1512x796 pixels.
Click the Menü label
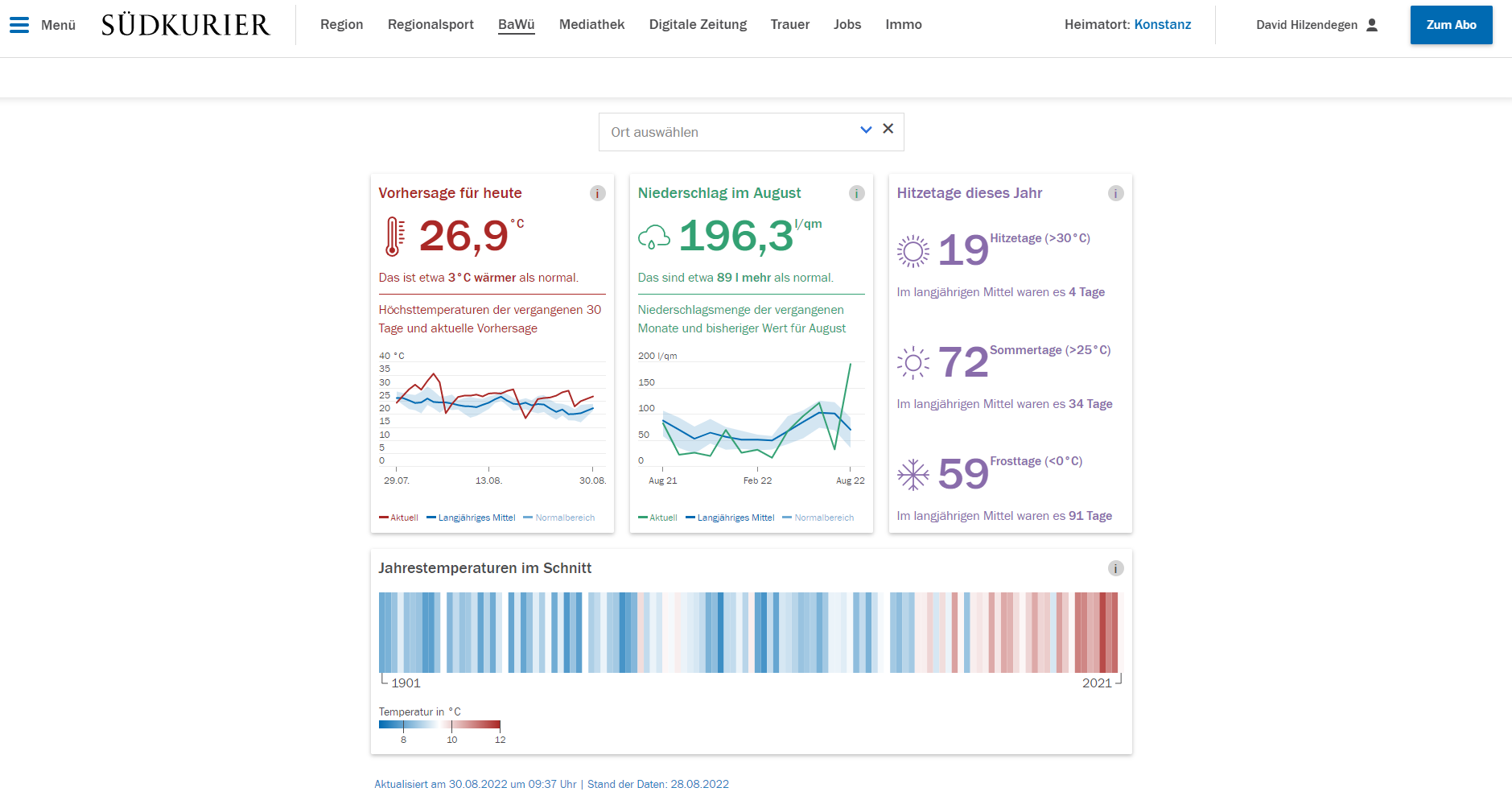(x=58, y=25)
